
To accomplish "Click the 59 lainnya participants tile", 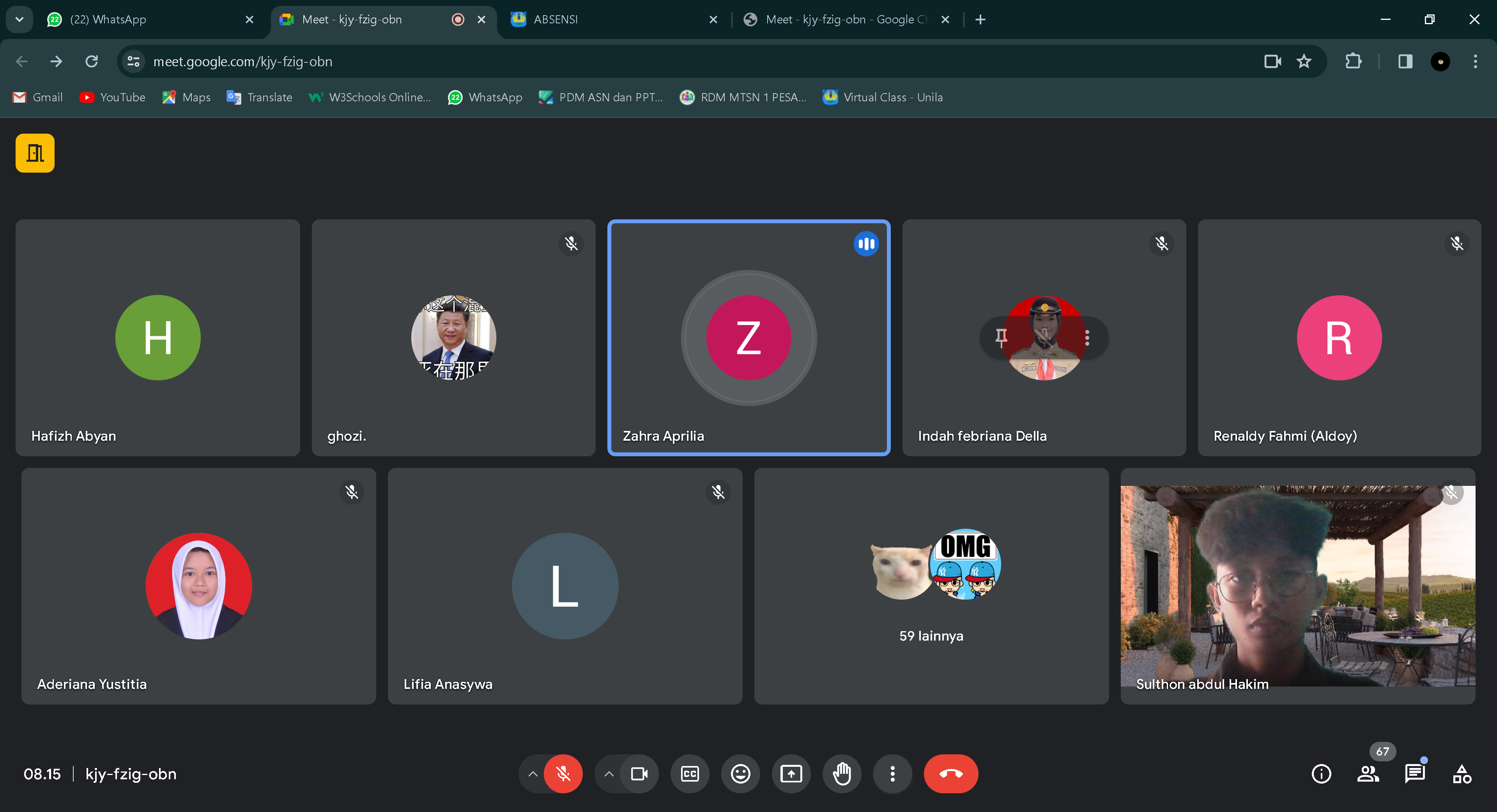I will [931, 587].
